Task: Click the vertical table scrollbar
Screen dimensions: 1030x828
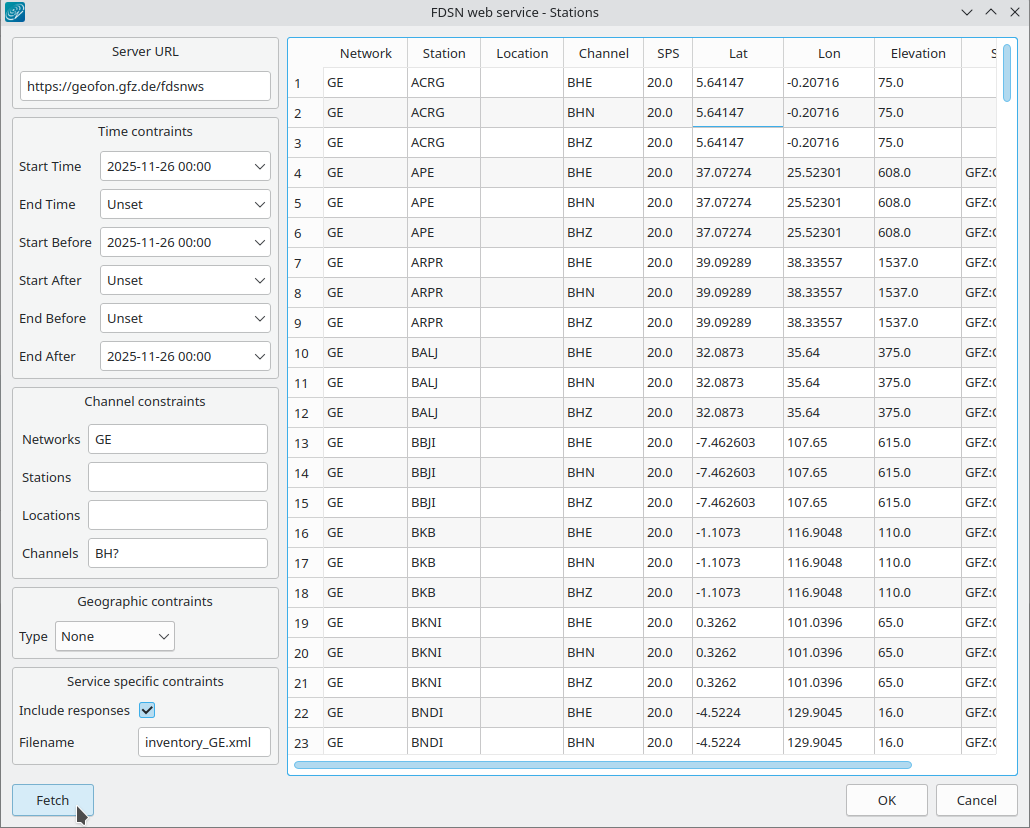Action: point(1007,400)
